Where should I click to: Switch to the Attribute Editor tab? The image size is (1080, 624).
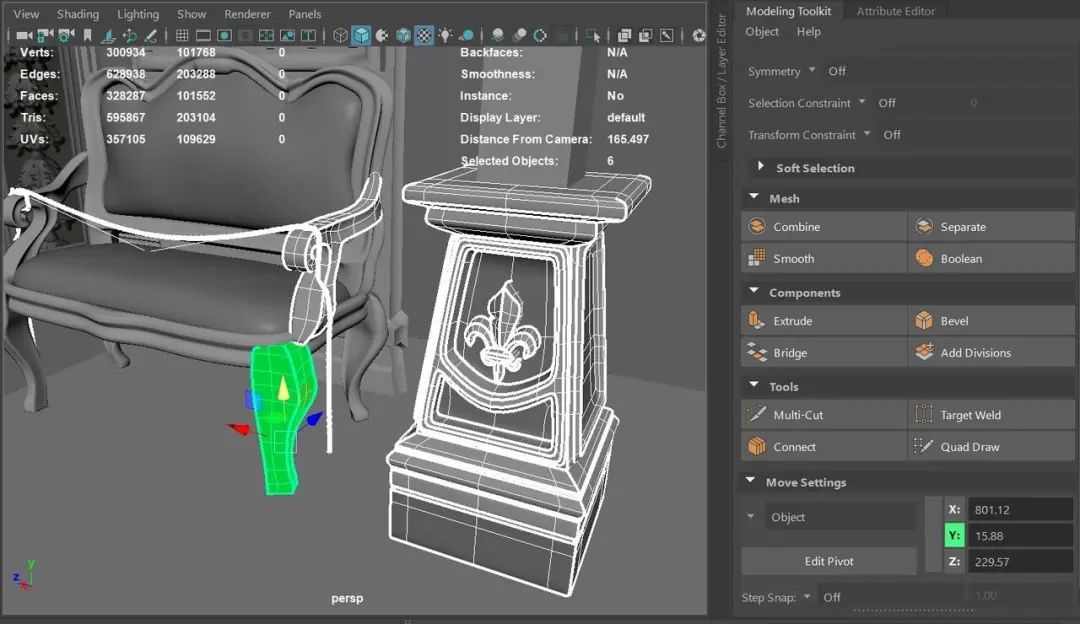click(895, 11)
